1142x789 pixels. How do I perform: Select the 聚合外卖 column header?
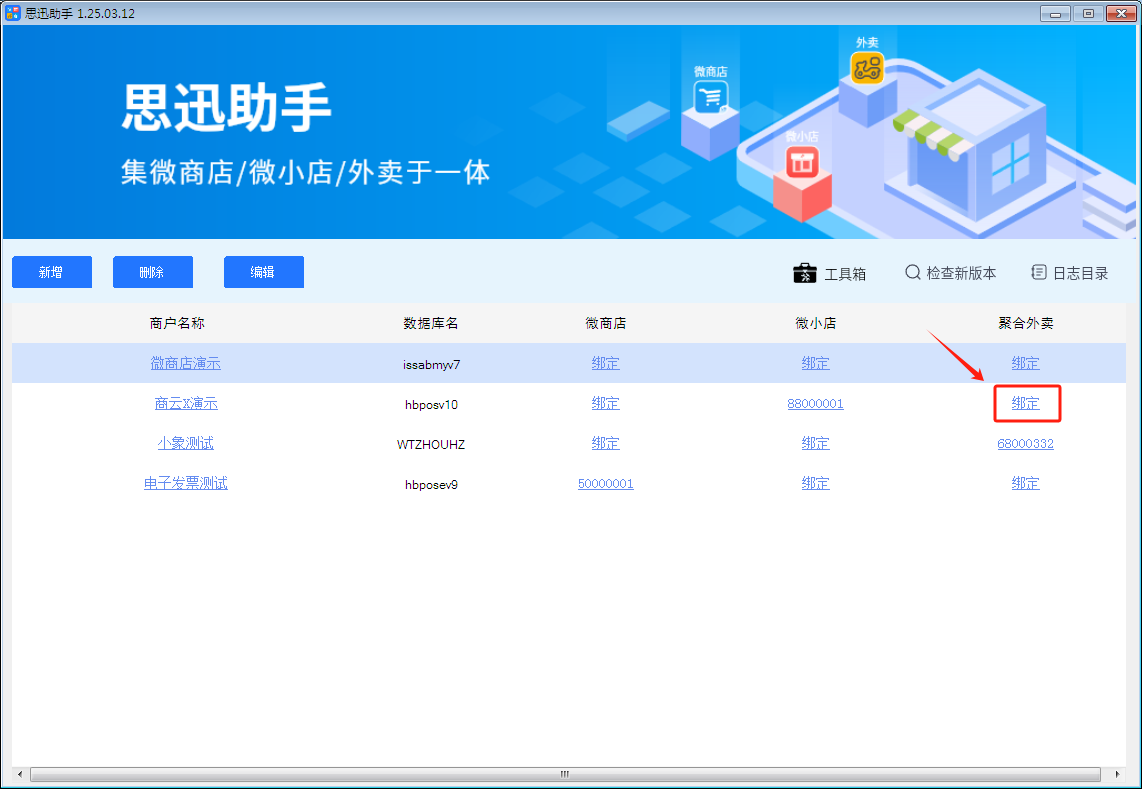coord(1025,323)
